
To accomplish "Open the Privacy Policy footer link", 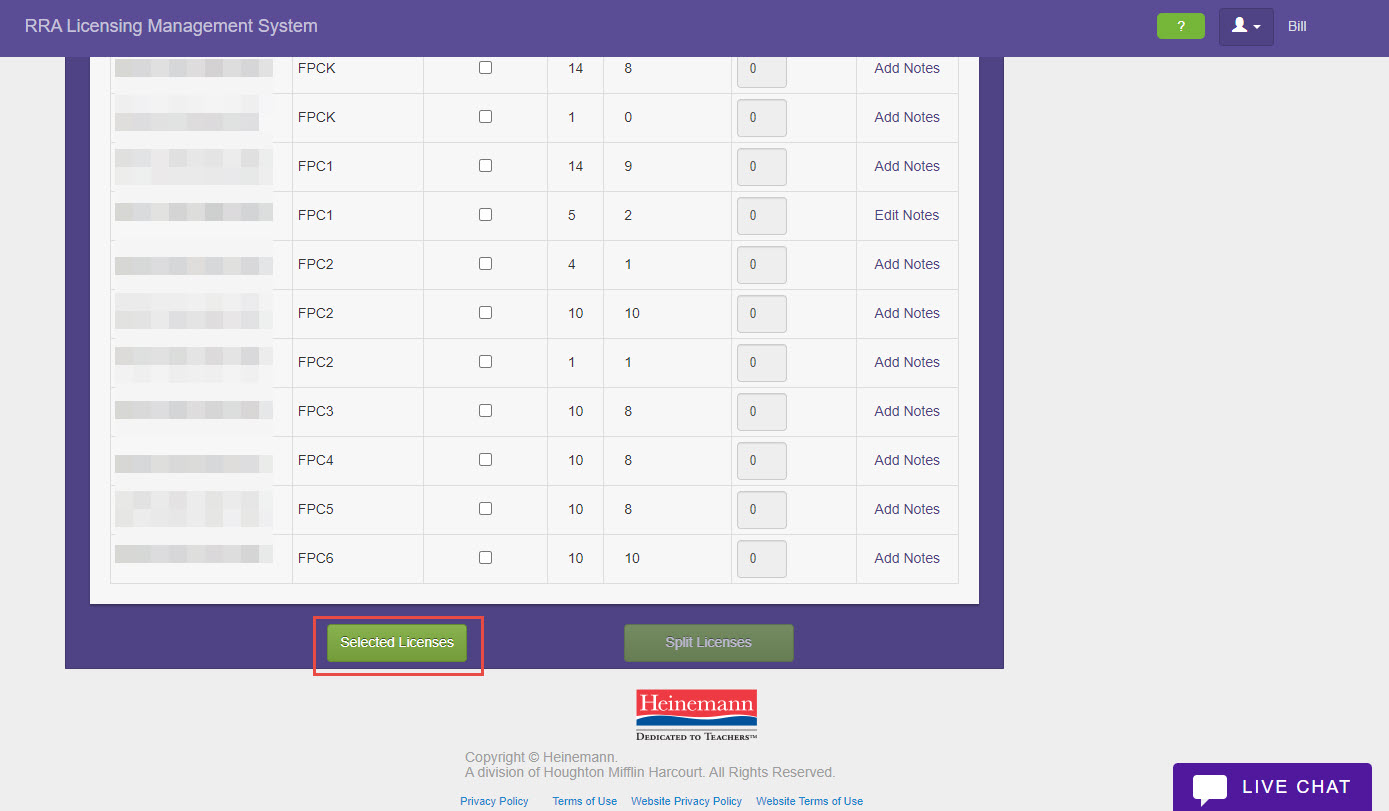I will (494, 801).
